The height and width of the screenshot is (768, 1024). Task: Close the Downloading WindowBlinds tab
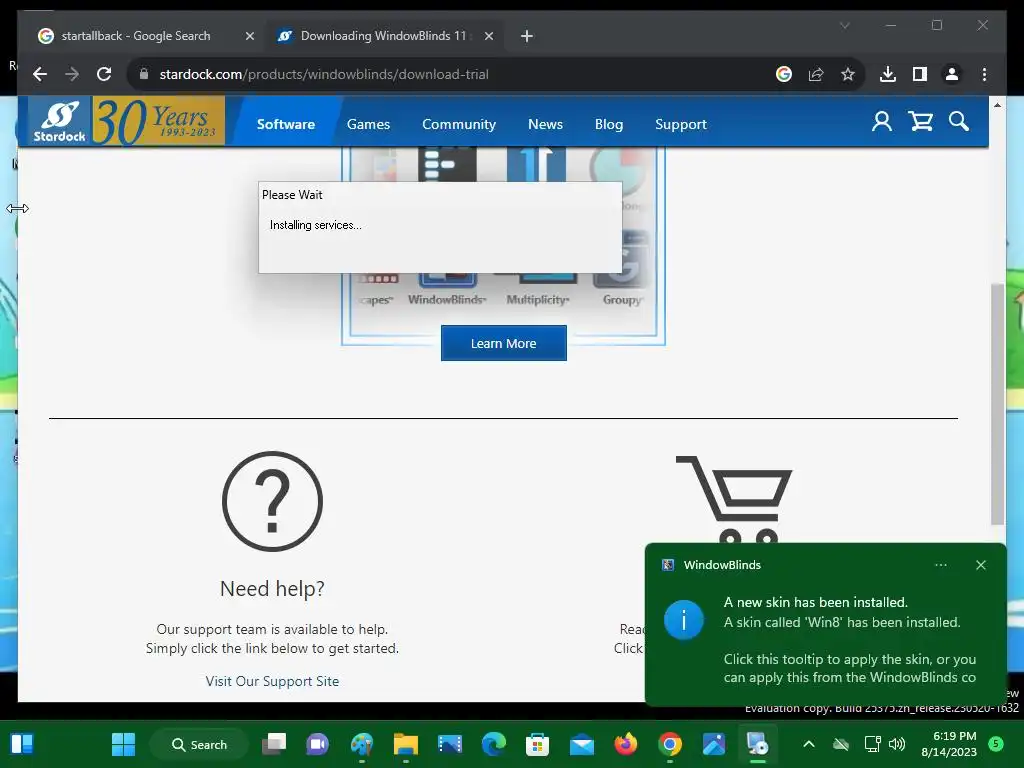click(488, 36)
